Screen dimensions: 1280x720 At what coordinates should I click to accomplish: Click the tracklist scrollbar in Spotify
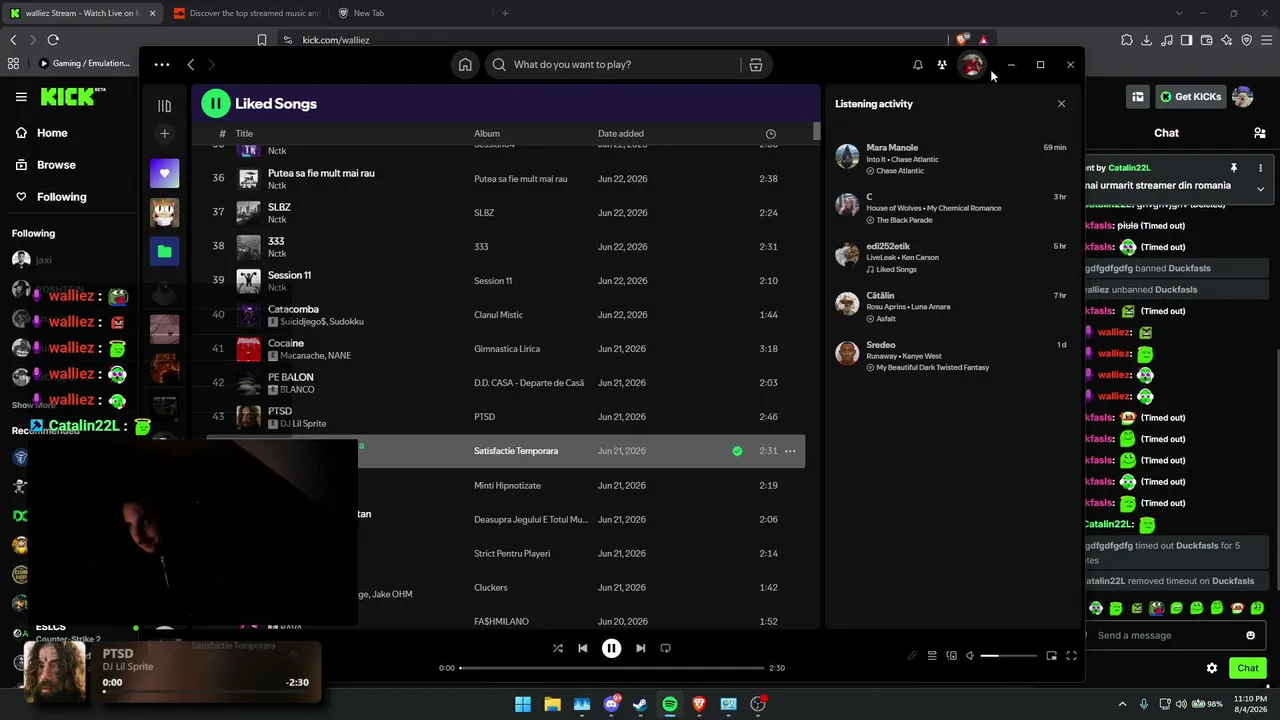point(816,131)
